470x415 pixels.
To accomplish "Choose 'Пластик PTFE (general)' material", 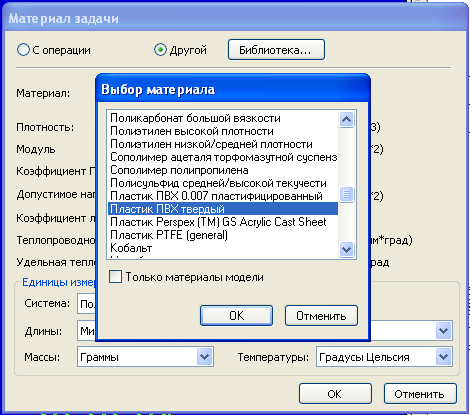I will click(223, 235).
